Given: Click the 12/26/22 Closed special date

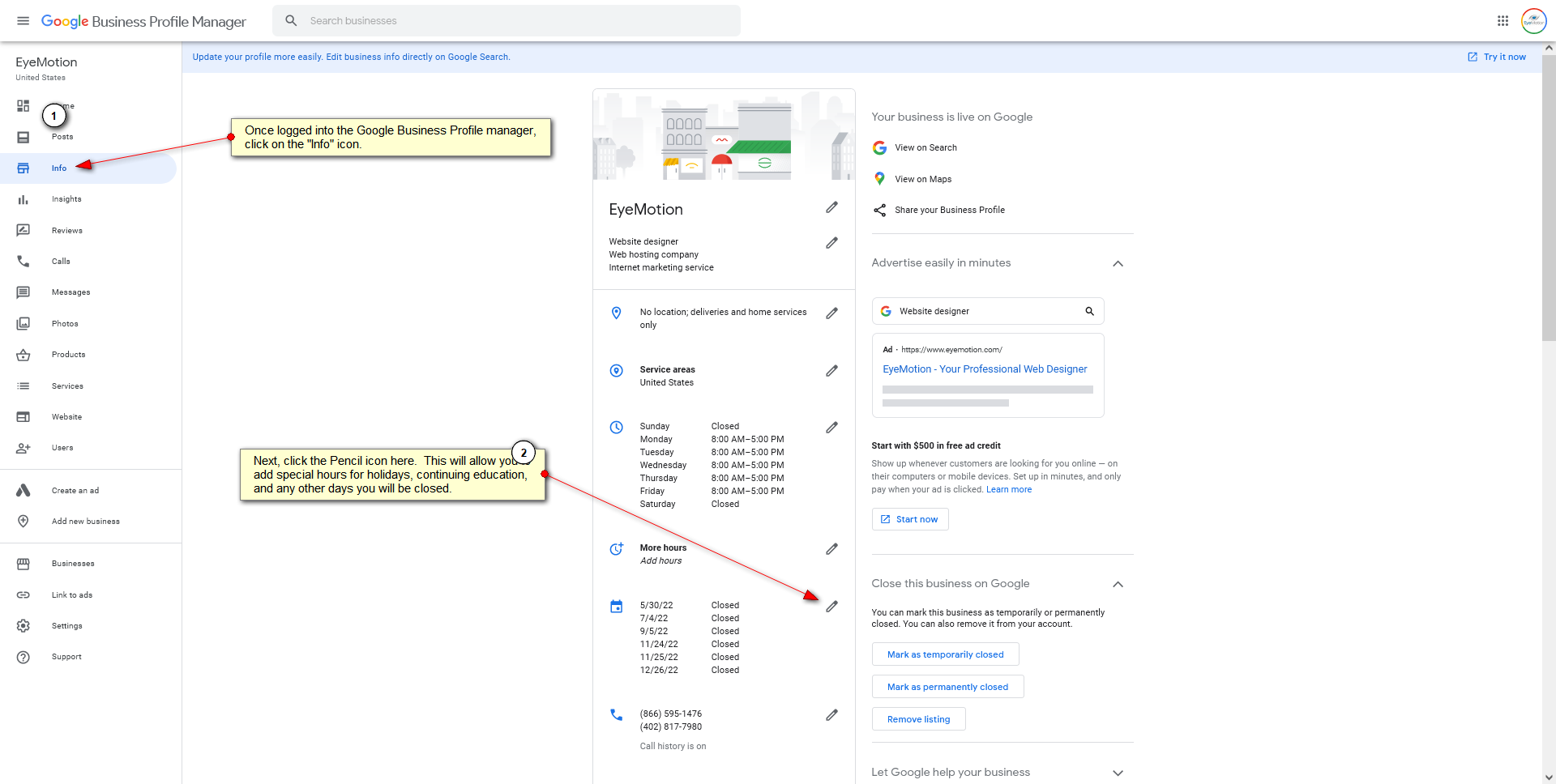Looking at the screenshot, I should coord(690,671).
